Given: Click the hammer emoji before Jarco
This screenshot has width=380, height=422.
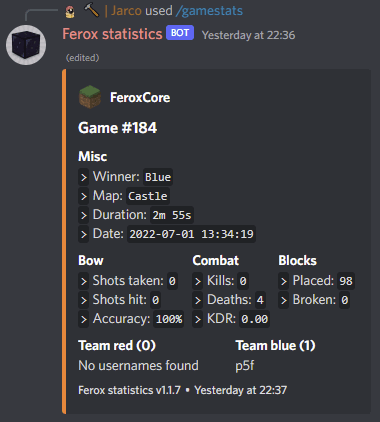Looking at the screenshot, I should coord(91,10).
